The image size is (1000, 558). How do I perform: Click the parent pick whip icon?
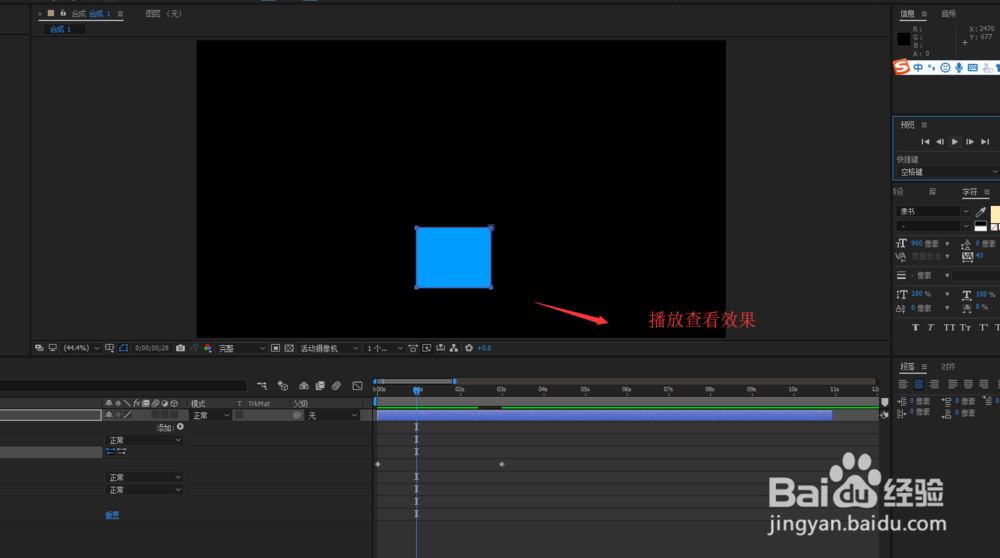(x=297, y=415)
